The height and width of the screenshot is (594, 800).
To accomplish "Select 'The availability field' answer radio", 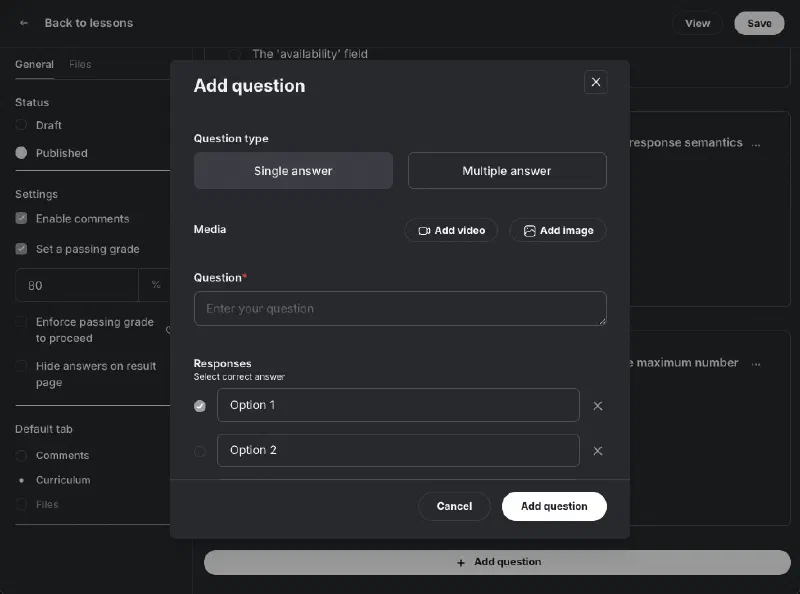I will click(234, 54).
